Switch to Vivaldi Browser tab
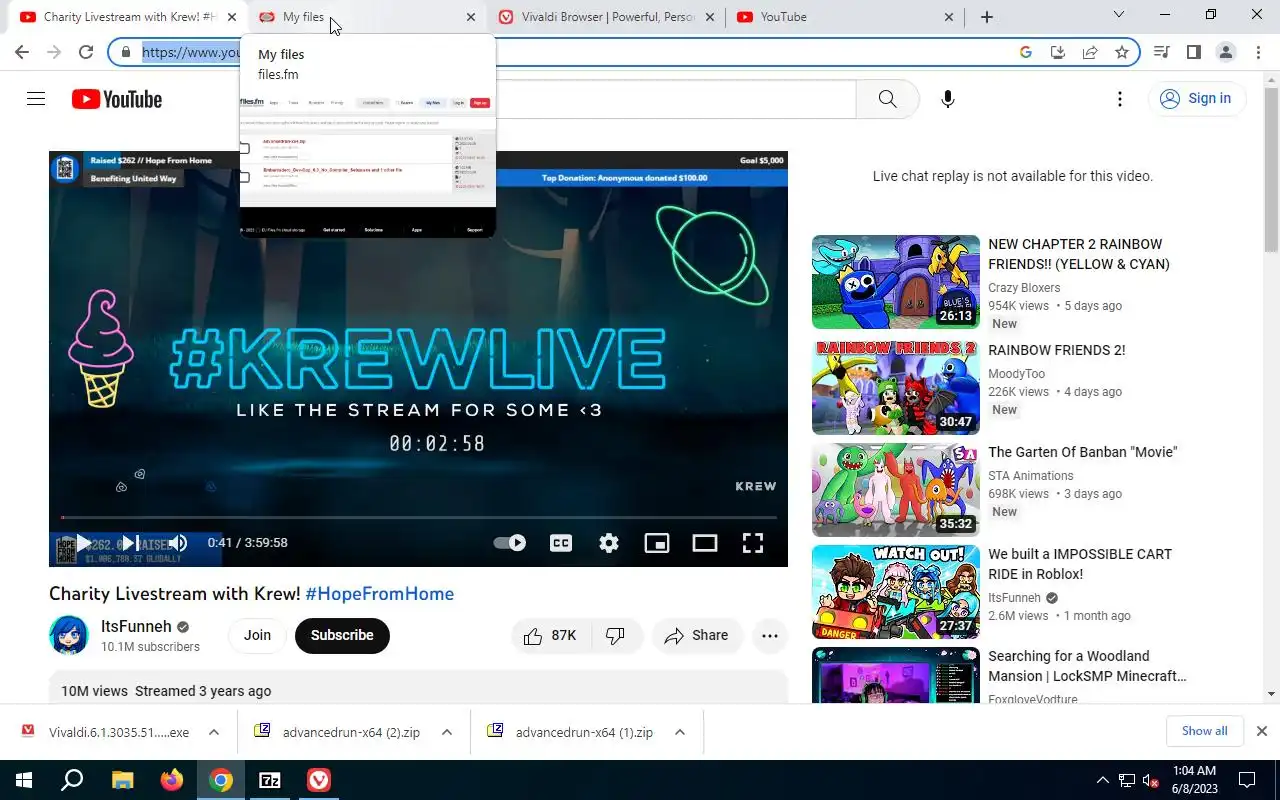The height and width of the screenshot is (800, 1280). pyautogui.click(x=607, y=17)
